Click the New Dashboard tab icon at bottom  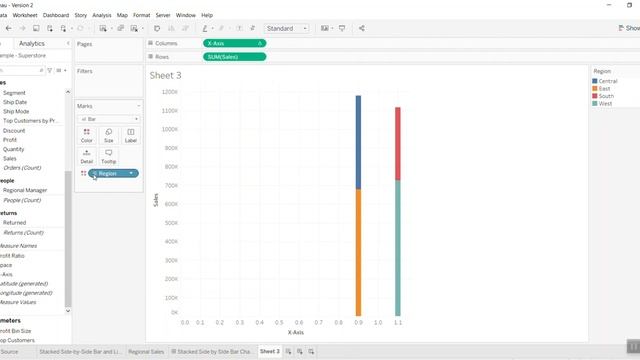300,351
